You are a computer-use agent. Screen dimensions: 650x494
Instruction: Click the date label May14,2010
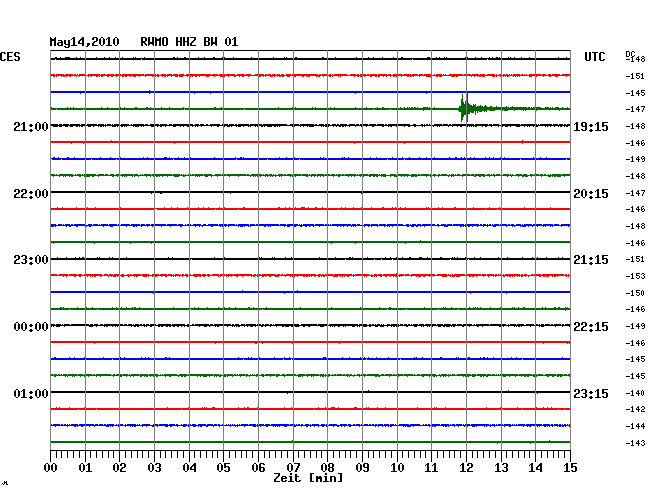pyautogui.click(x=84, y=42)
